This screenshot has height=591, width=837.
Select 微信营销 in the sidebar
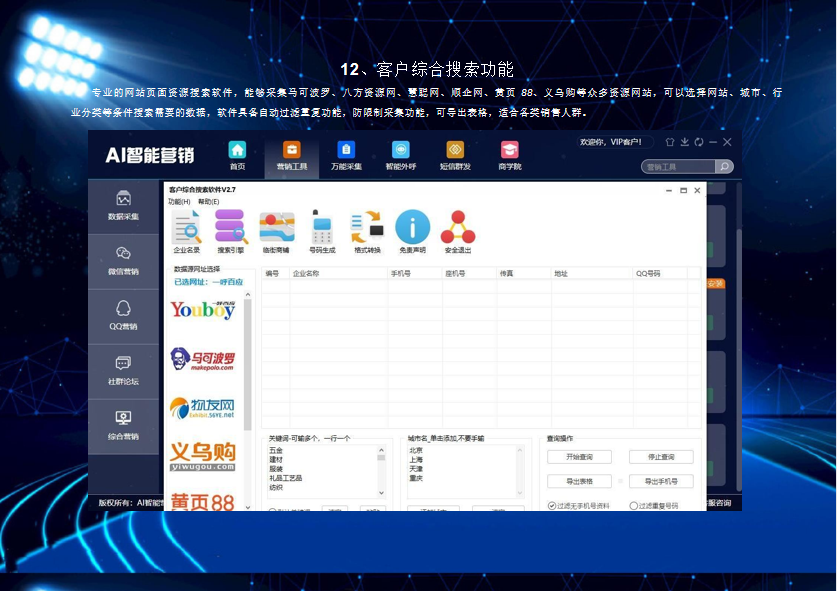(x=123, y=261)
